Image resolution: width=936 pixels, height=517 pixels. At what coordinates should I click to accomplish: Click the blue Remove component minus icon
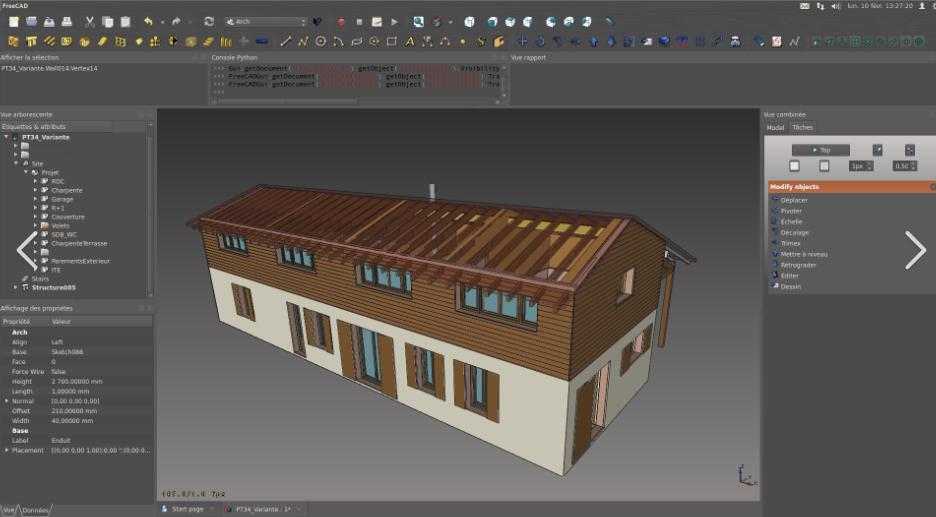261,41
